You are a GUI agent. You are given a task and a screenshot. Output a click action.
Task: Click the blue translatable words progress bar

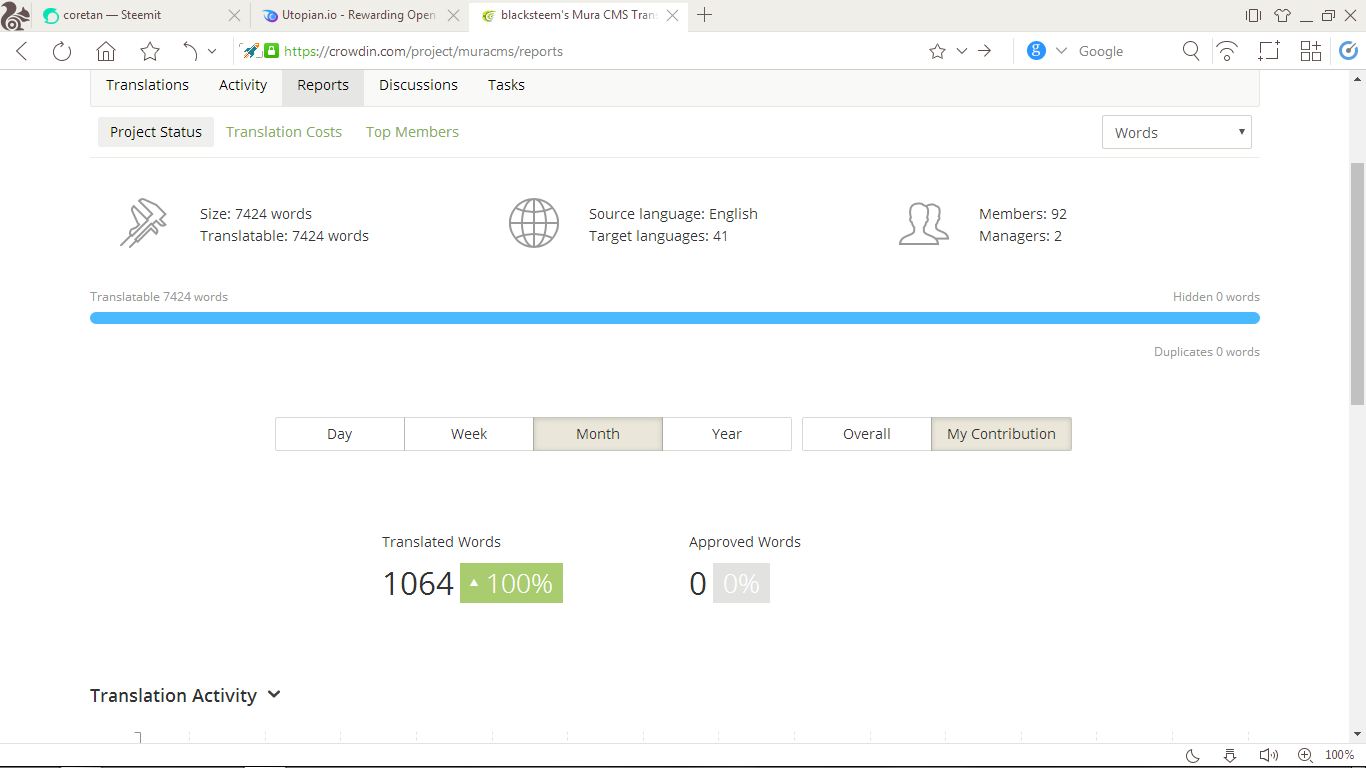click(675, 318)
